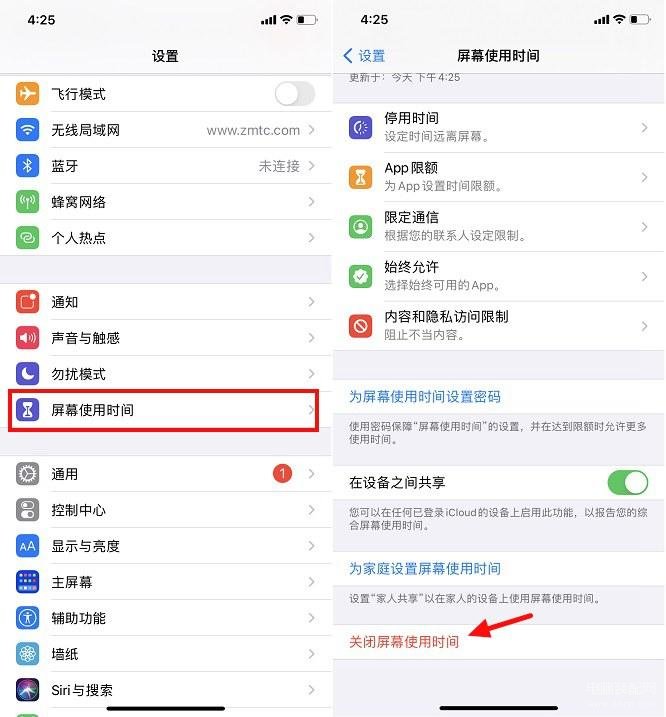Image resolution: width=666 pixels, height=717 pixels.
Task: Expand WLAN (无线局域网) www.zmtc.com chevron
Action: [x=312, y=130]
